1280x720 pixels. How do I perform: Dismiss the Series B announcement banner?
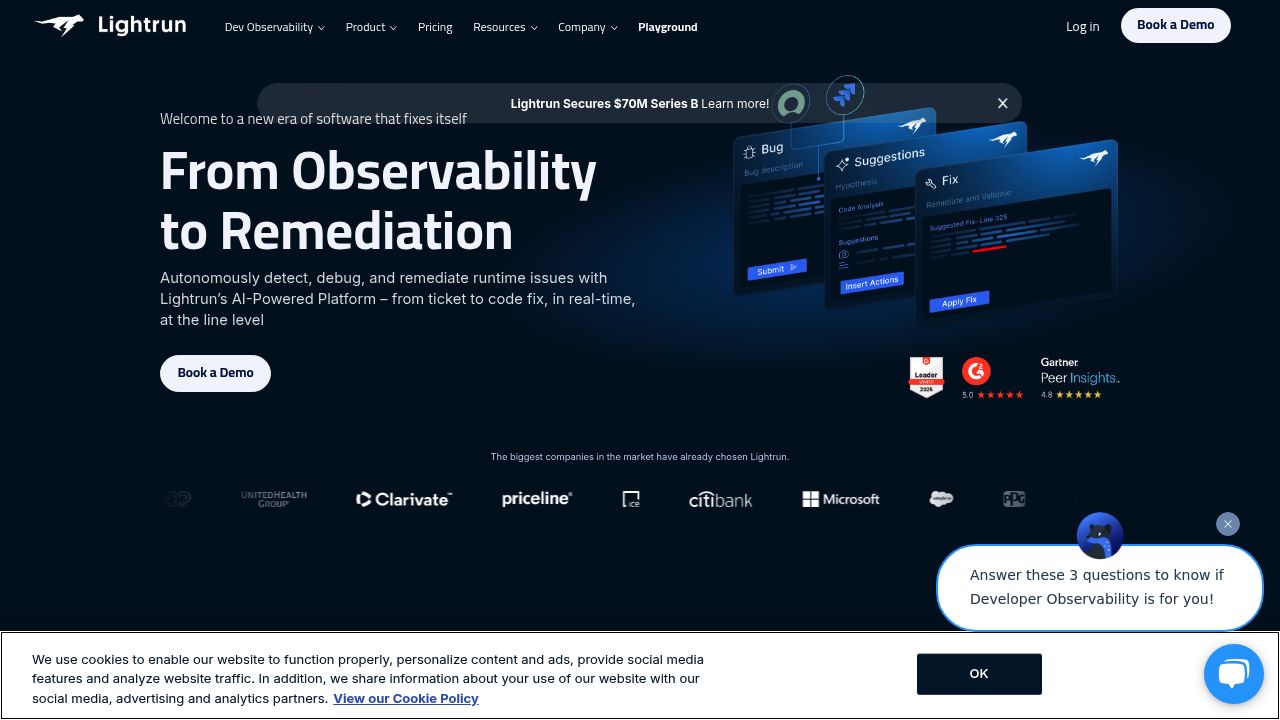pyautogui.click(x=1002, y=103)
